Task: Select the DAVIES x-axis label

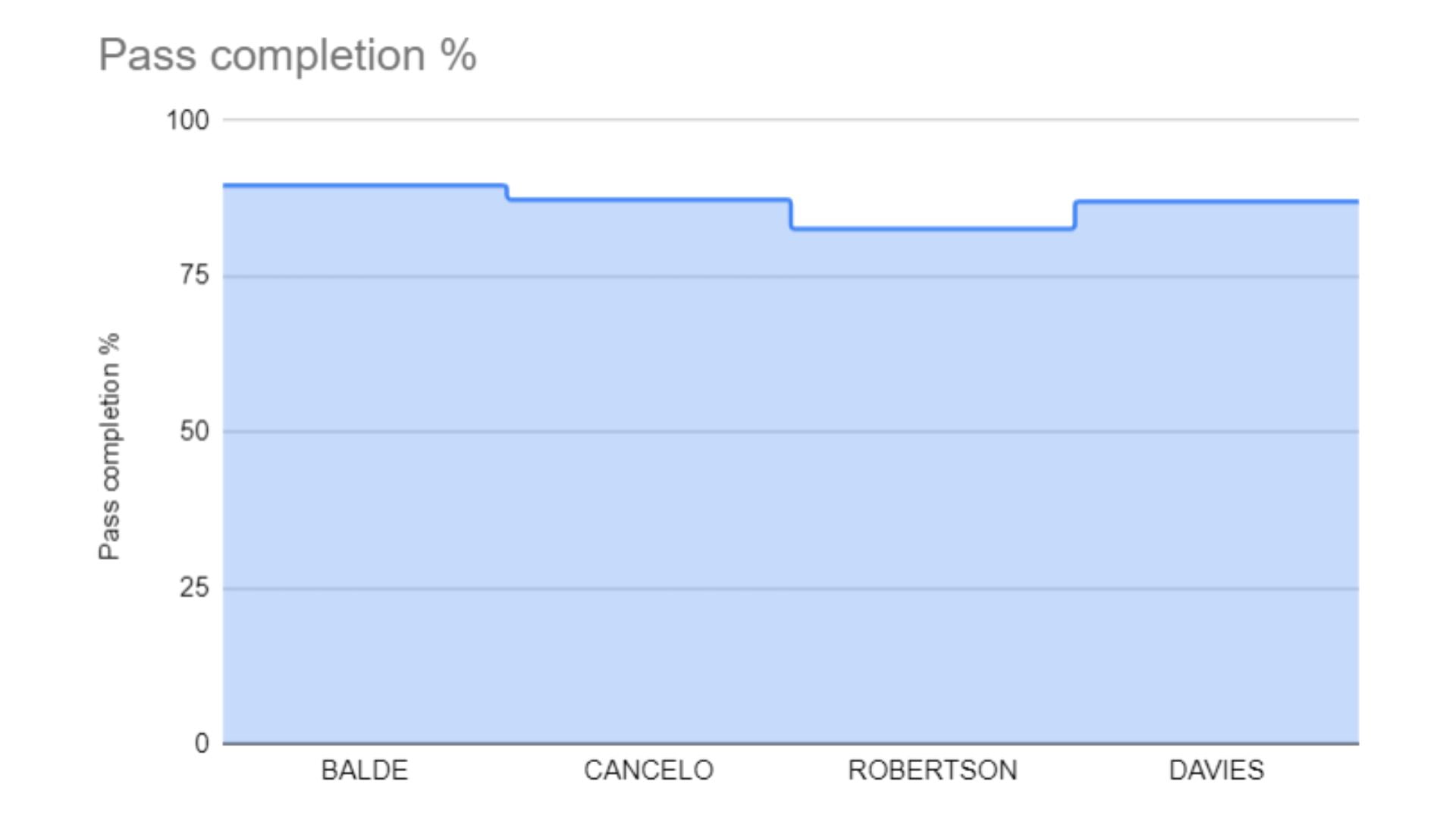Action: click(x=1216, y=770)
